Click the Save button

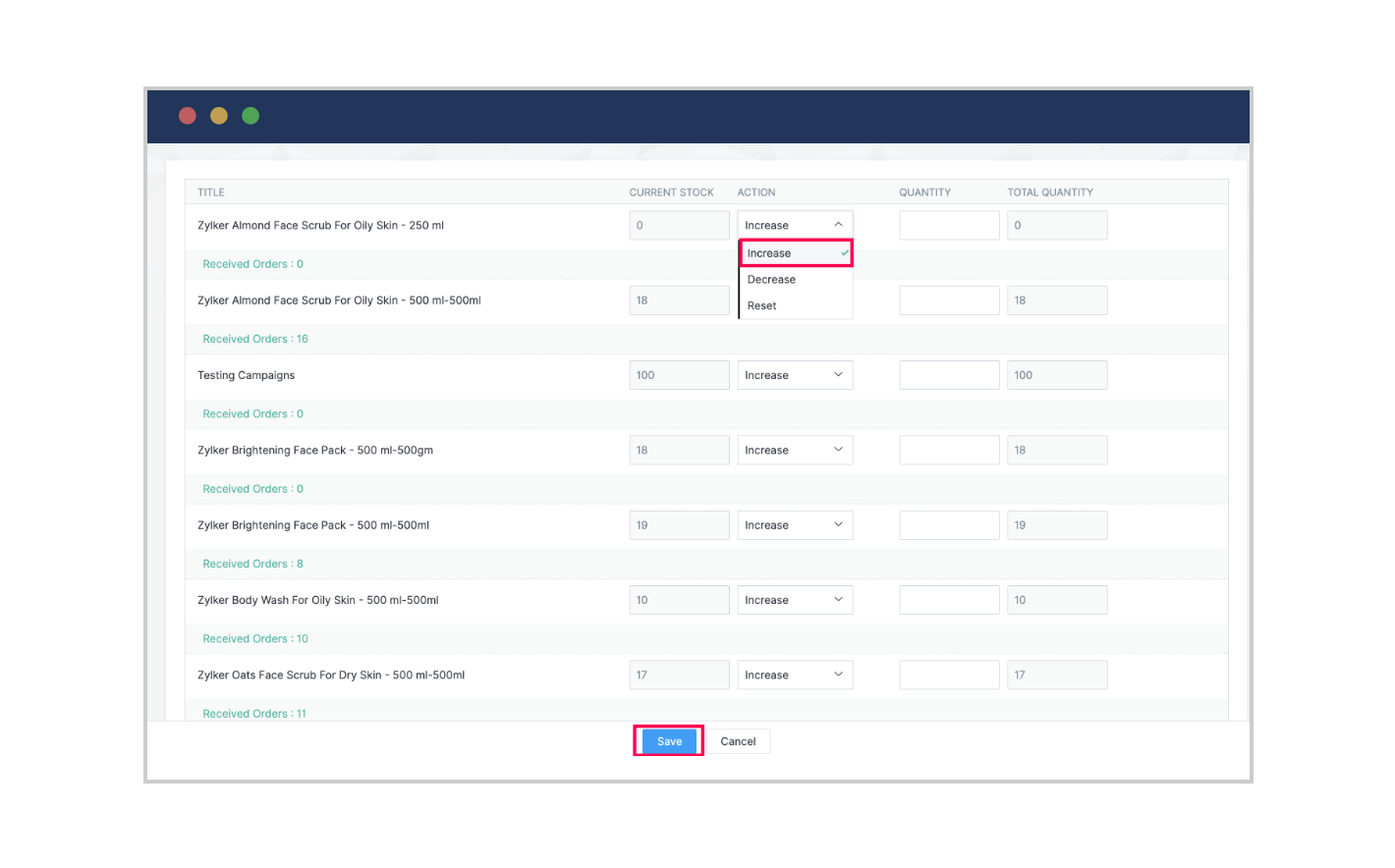tap(669, 741)
